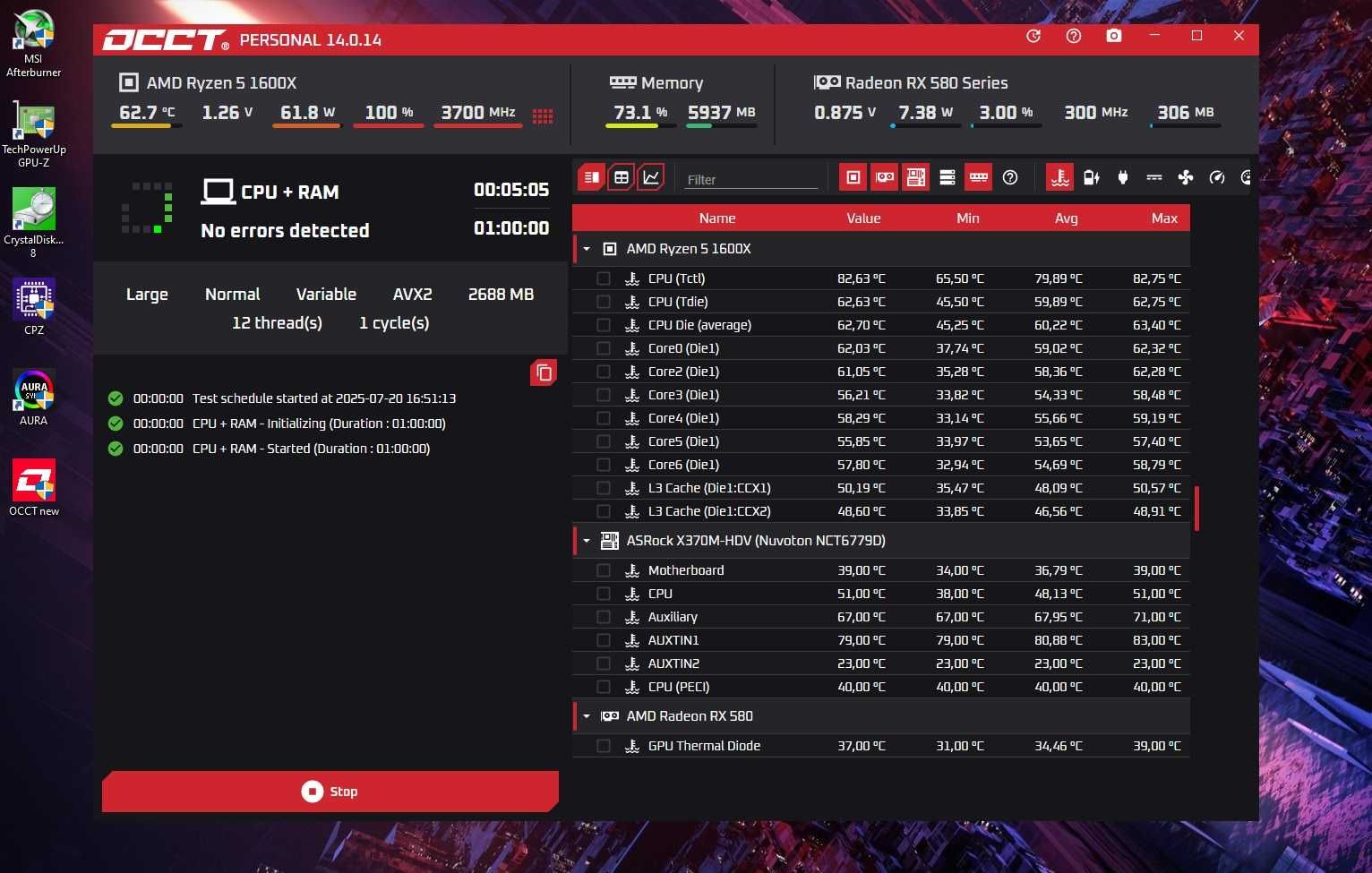Sort the table by the Name column
Viewport: 1372px width, 873px height.
tap(717, 218)
